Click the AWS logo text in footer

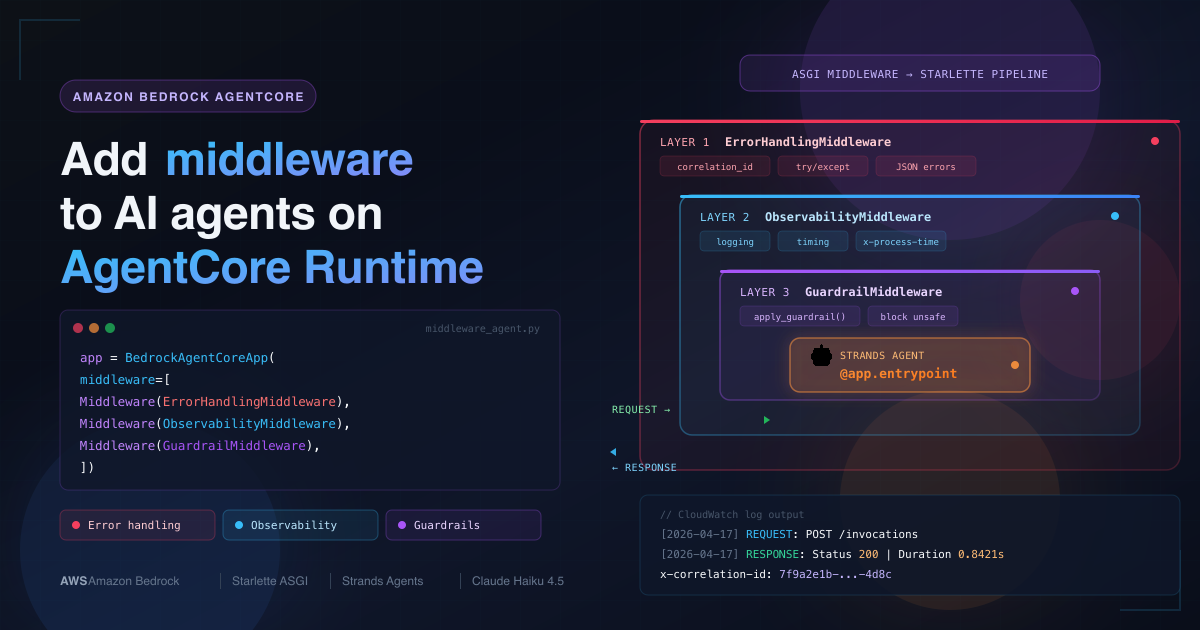pos(74,581)
